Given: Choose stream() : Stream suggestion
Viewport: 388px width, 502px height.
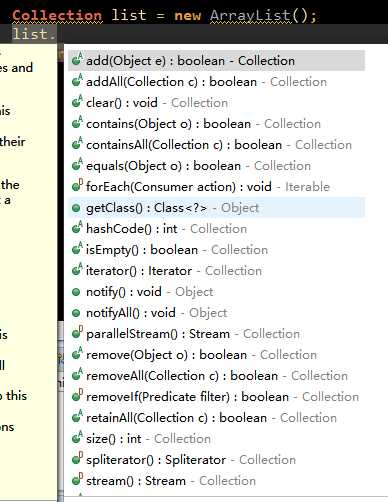Looking at the screenshot, I should click(x=216, y=481).
